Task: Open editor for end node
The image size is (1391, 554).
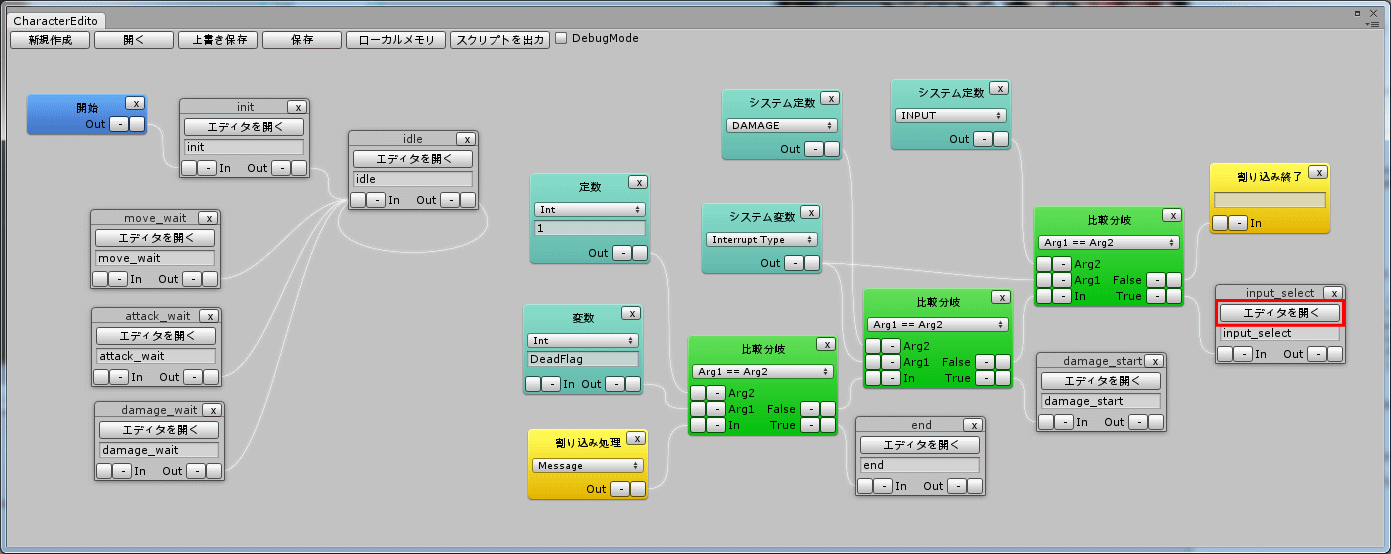Action: pyautogui.click(x=920, y=445)
